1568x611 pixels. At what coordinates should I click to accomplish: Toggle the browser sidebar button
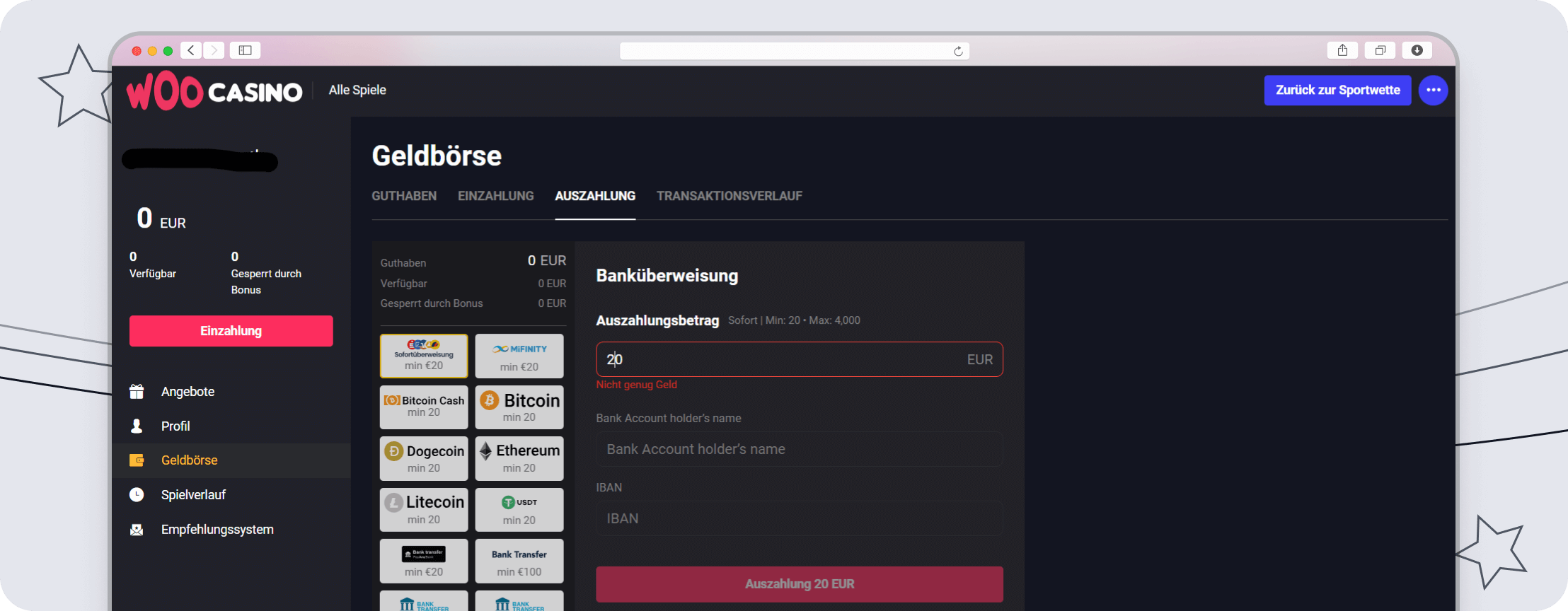[245, 50]
